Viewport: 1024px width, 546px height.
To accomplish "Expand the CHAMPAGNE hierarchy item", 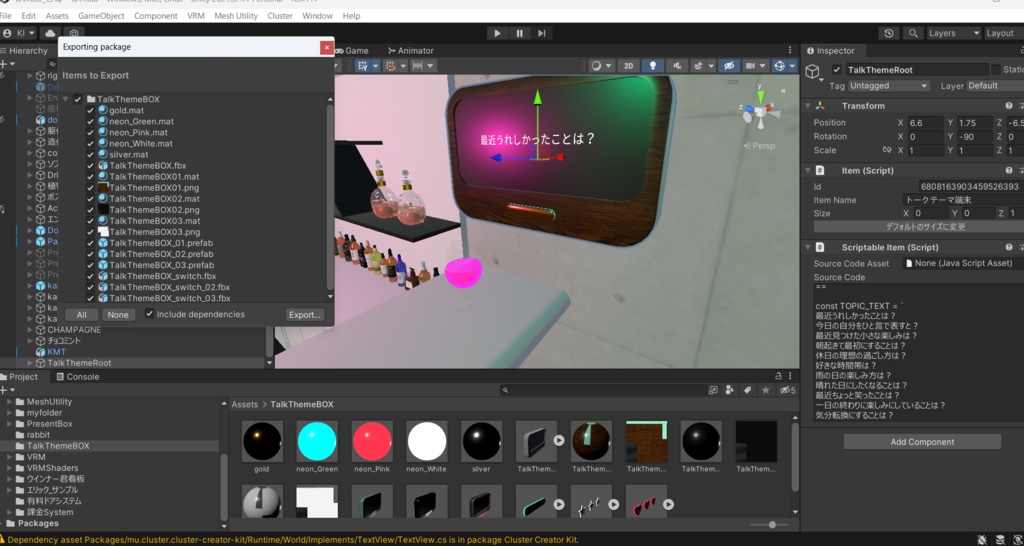I will (29, 330).
